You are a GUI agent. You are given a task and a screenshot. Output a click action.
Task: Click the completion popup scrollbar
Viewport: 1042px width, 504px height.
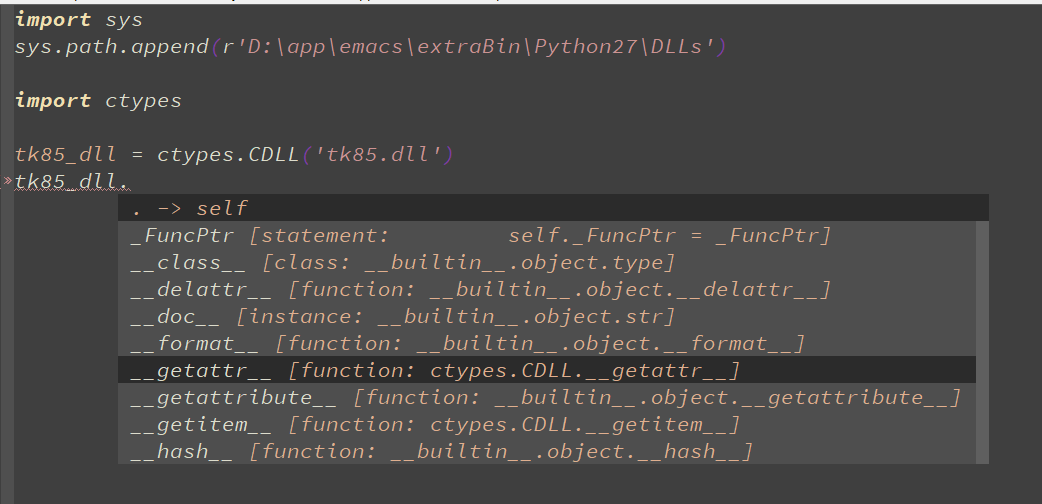tap(982, 343)
